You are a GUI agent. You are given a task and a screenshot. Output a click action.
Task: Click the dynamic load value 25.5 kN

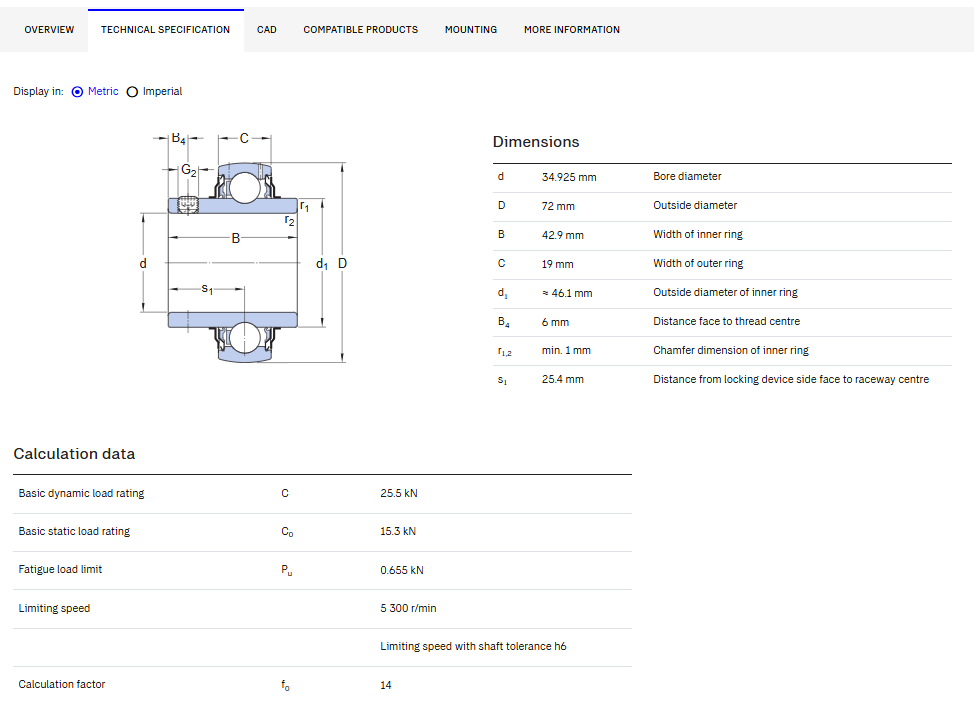pos(399,493)
